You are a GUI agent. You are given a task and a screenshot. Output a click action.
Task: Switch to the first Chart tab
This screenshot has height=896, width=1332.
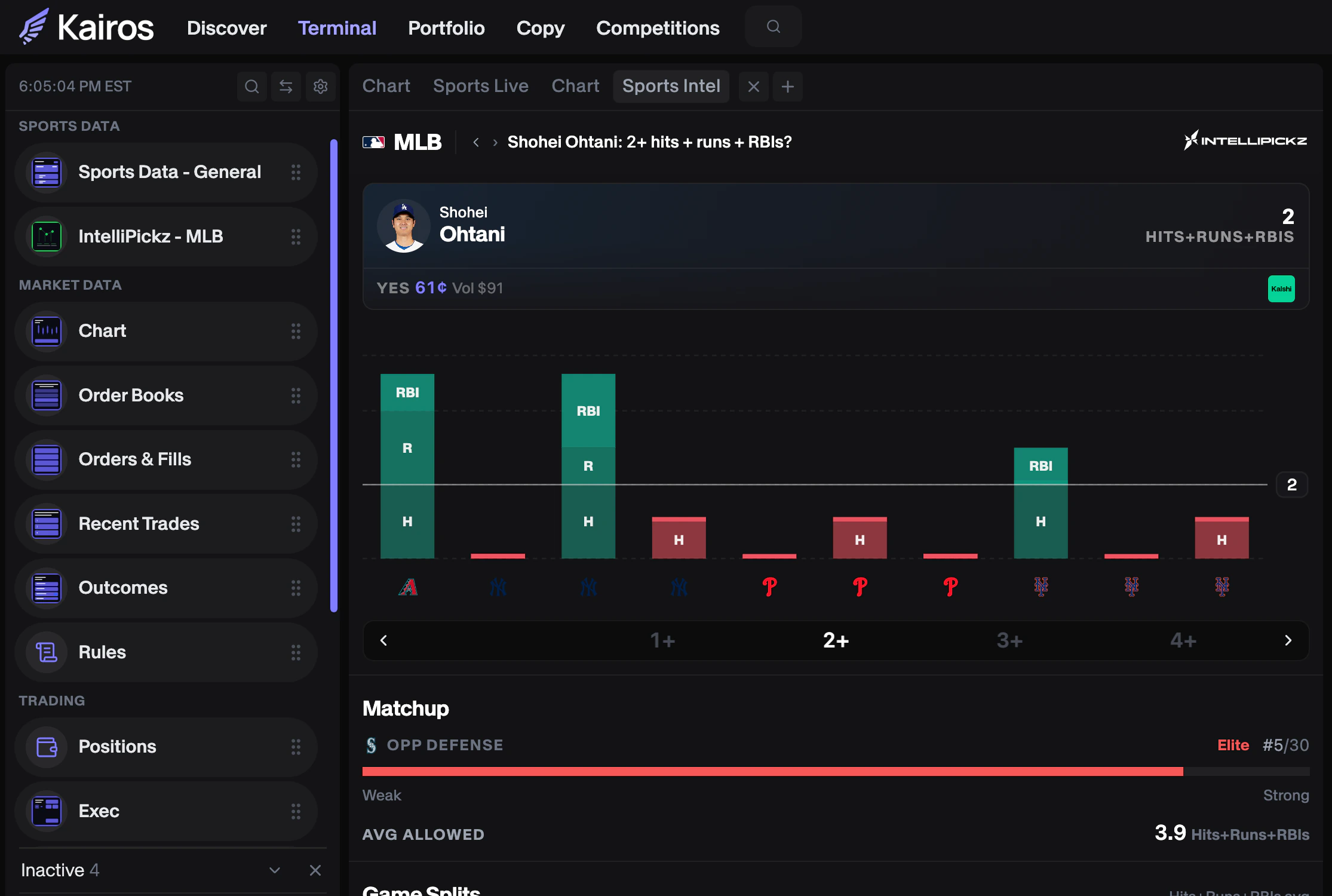point(386,86)
